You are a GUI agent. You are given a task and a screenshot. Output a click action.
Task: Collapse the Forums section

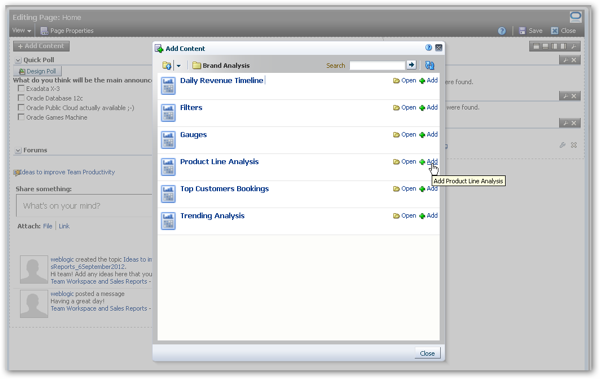point(18,150)
